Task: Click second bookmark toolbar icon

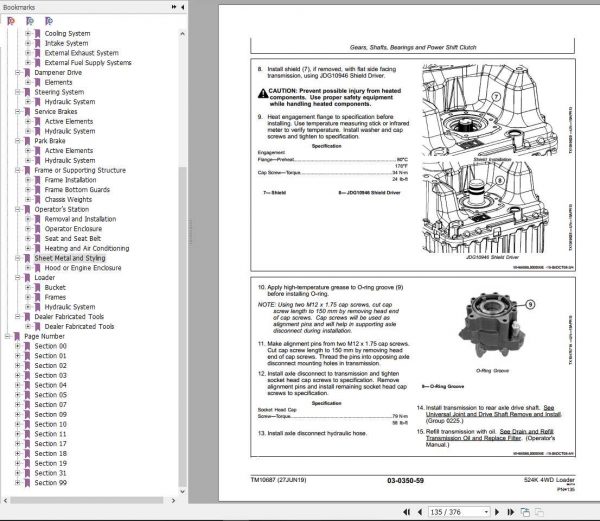Action: point(30,21)
